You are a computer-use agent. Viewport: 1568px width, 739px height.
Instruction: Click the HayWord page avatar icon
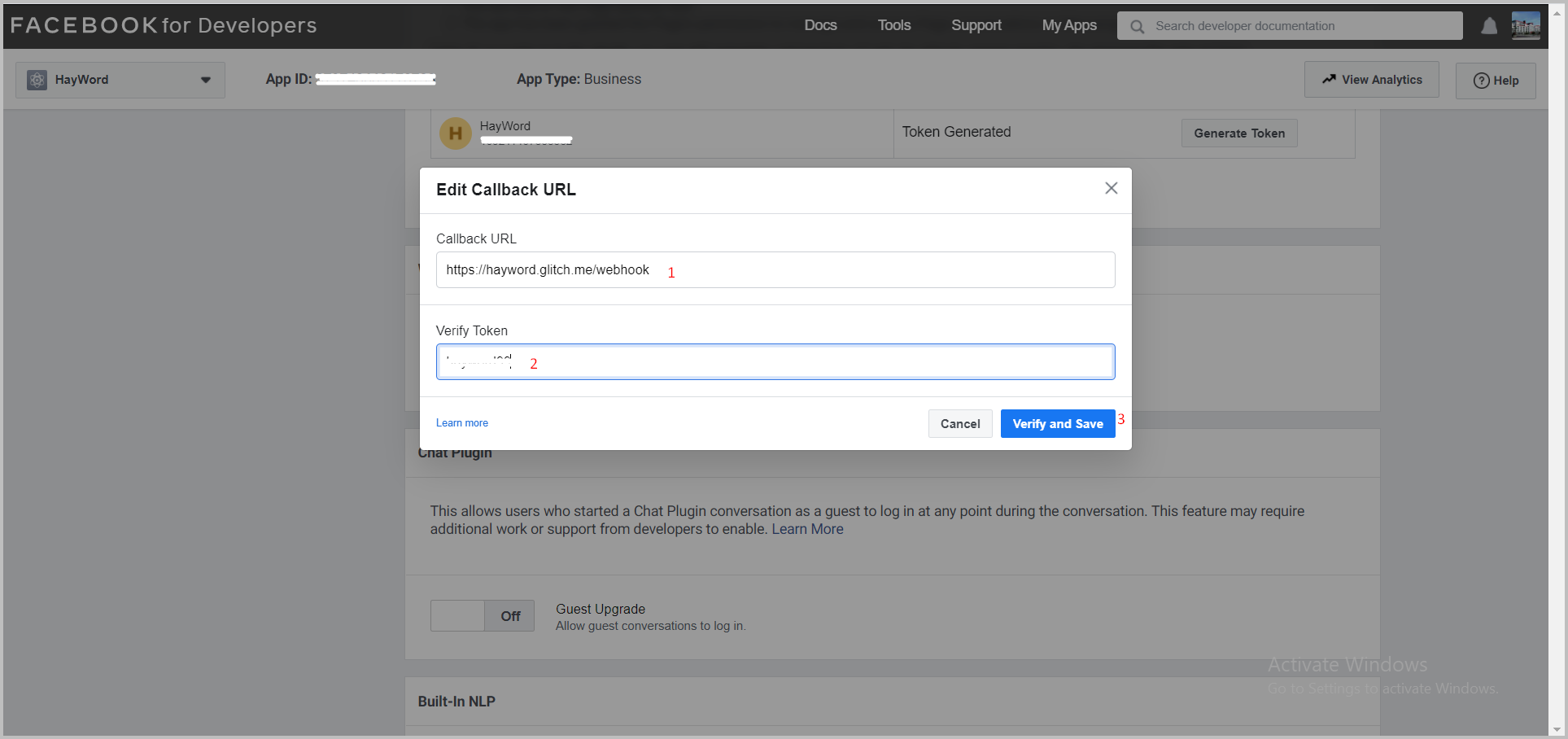456,133
